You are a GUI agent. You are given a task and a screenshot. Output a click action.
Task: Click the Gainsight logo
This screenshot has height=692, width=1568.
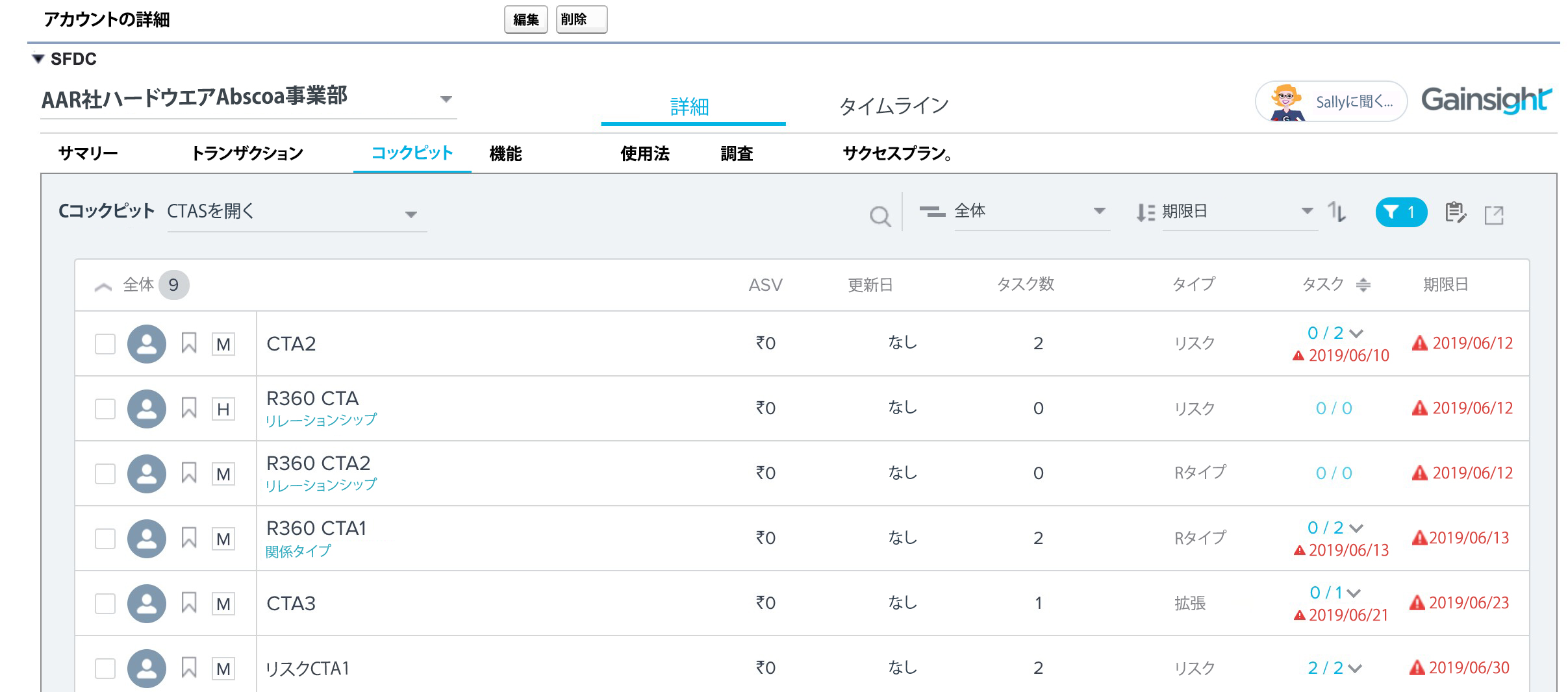(x=1486, y=100)
